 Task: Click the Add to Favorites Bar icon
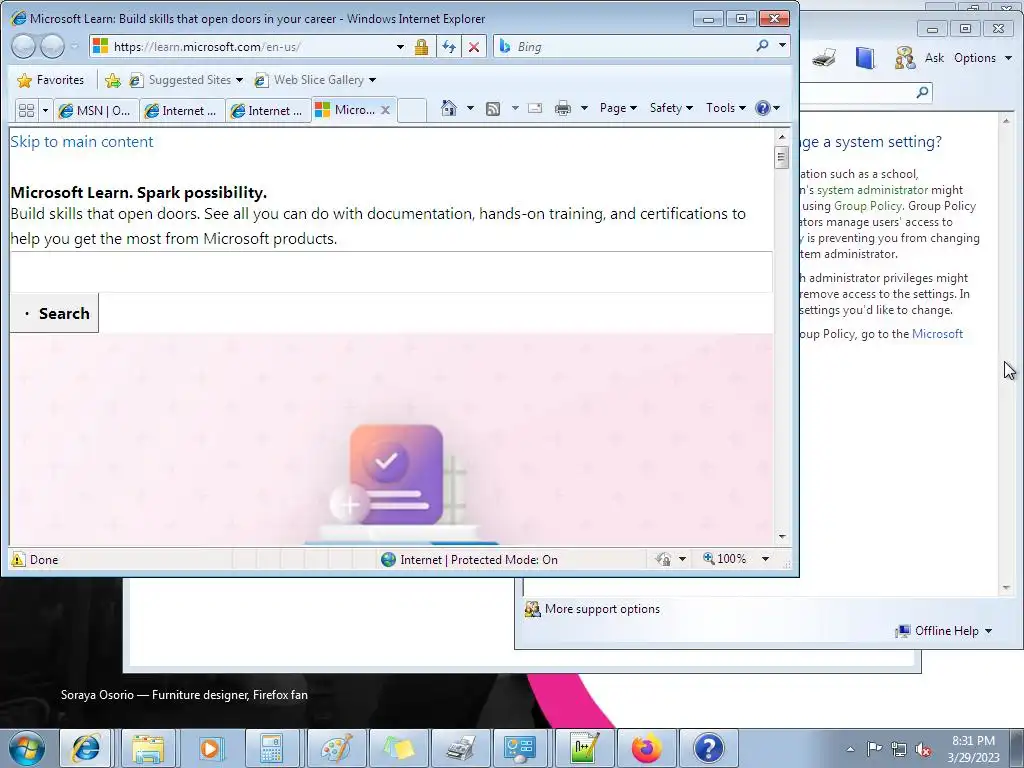(x=113, y=80)
